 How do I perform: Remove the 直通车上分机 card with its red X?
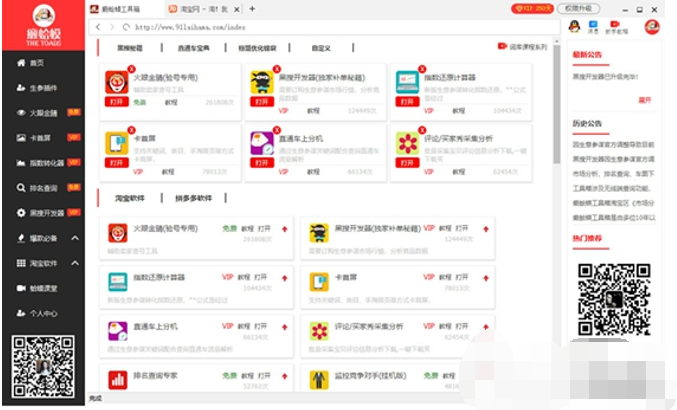[x=277, y=130]
